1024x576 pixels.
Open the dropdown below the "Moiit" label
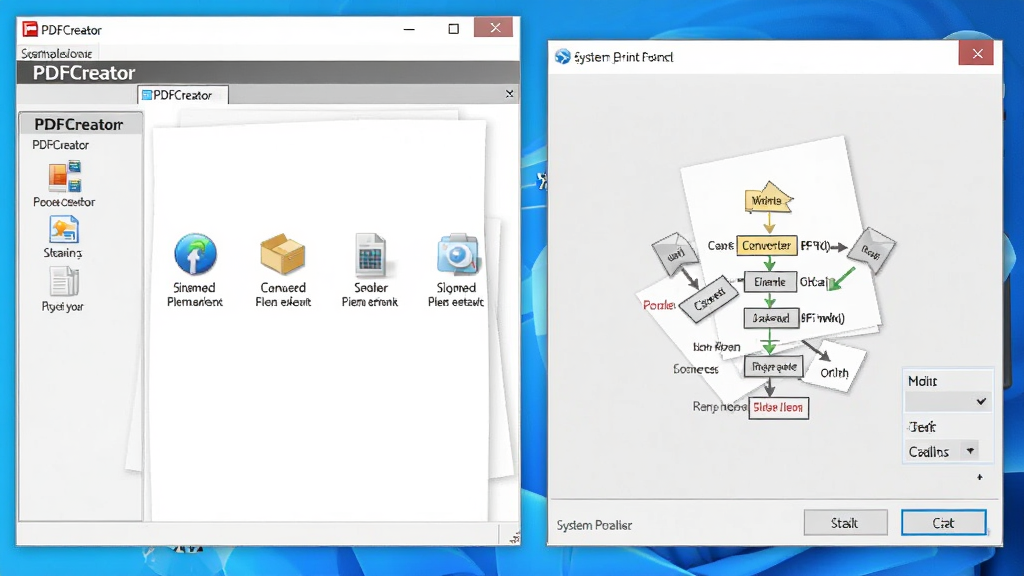[948, 402]
